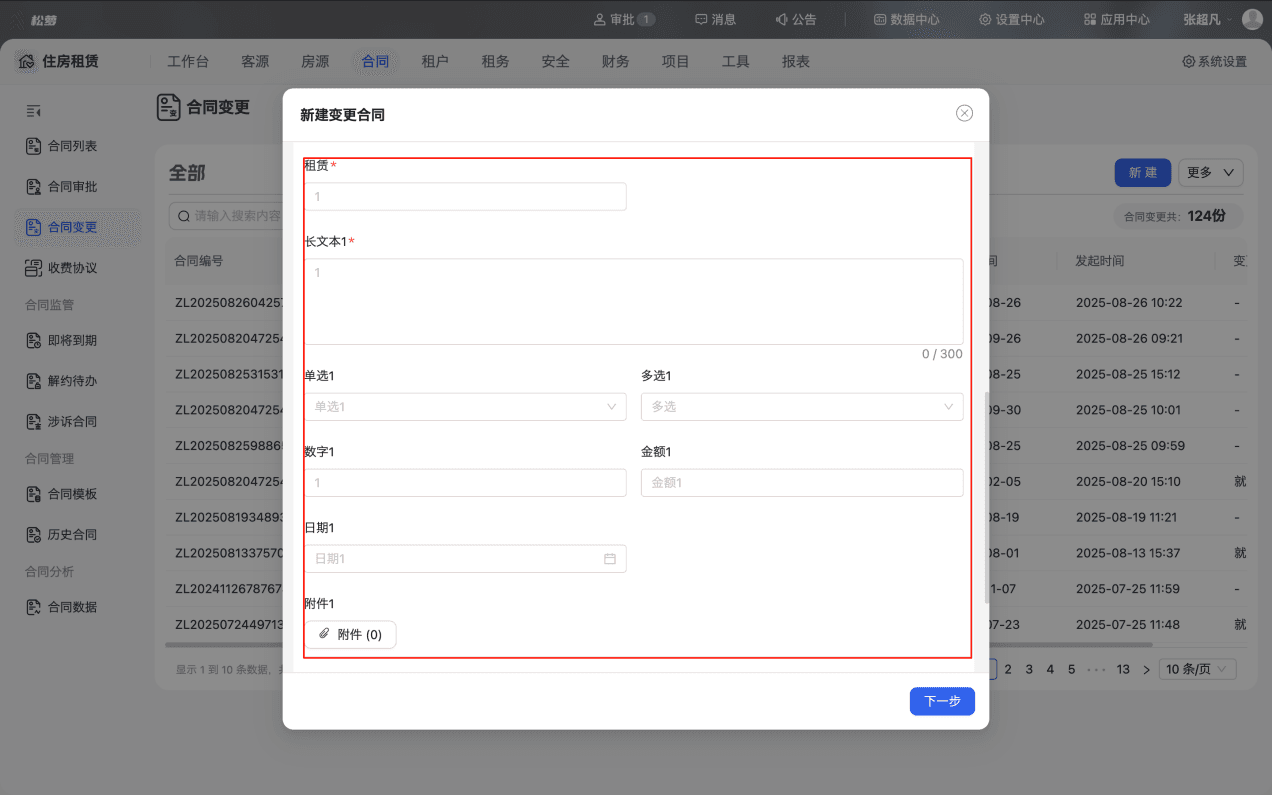Open 涉诉合同 in sidebar
Image resolution: width=1272 pixels, height=795 pixels.
[77, 422]
